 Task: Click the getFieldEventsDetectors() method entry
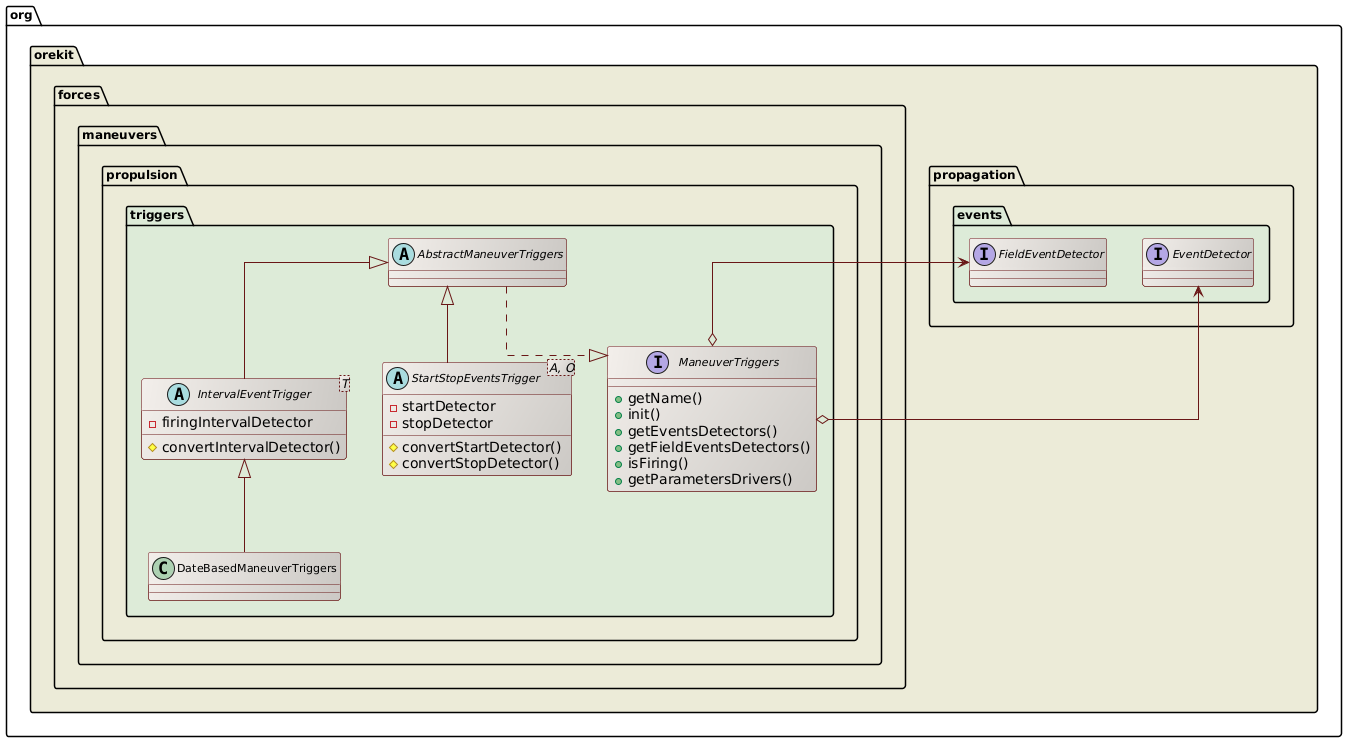pos(719,447)
